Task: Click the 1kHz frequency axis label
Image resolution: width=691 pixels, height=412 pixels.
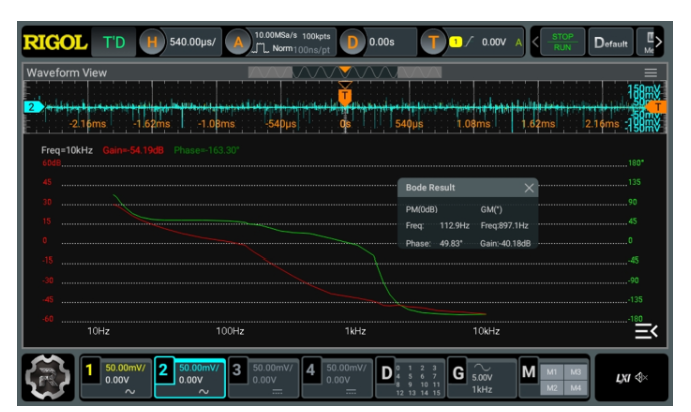Action: coord(355,331)
